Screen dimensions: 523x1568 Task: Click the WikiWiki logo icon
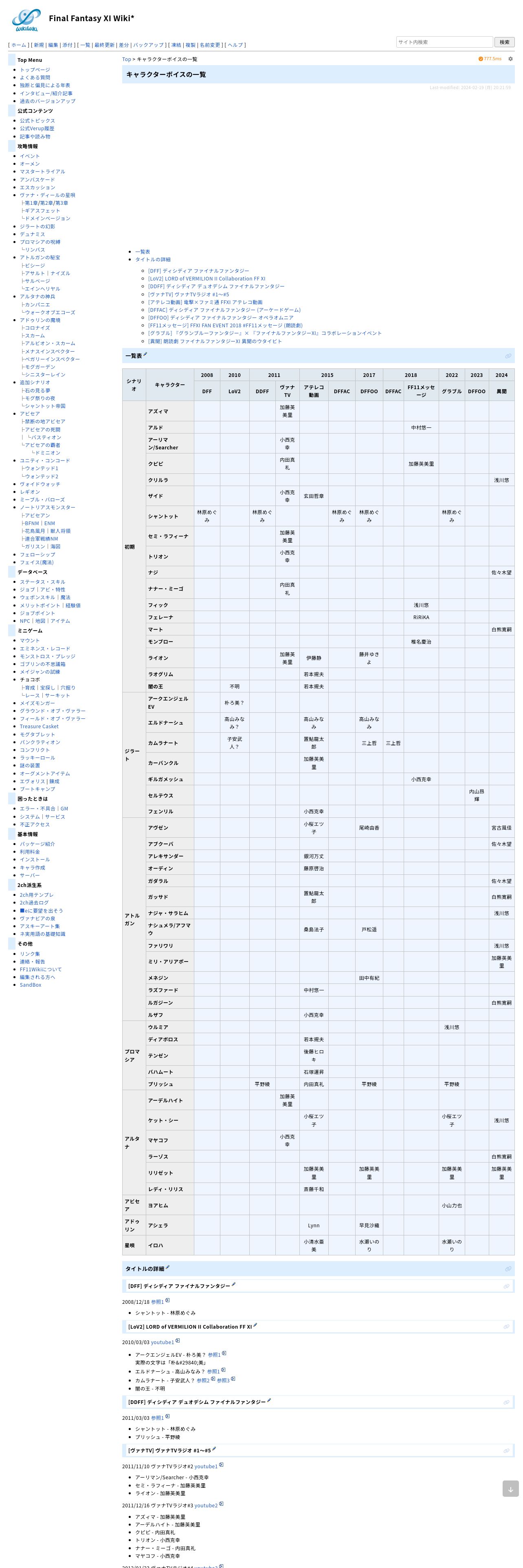26,20
